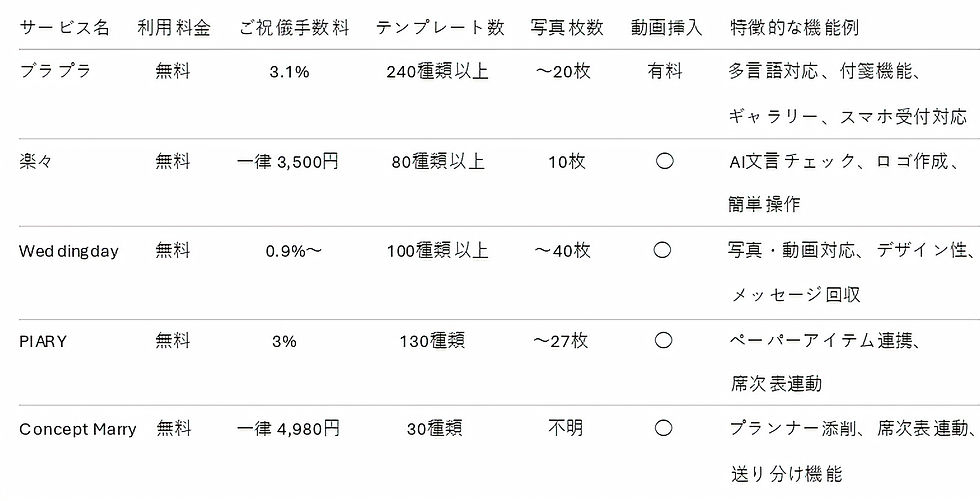The width and height of the screenshot is (980, 501).
Task: Select the ブラプラ service name cell
Action: coord(55,71)
